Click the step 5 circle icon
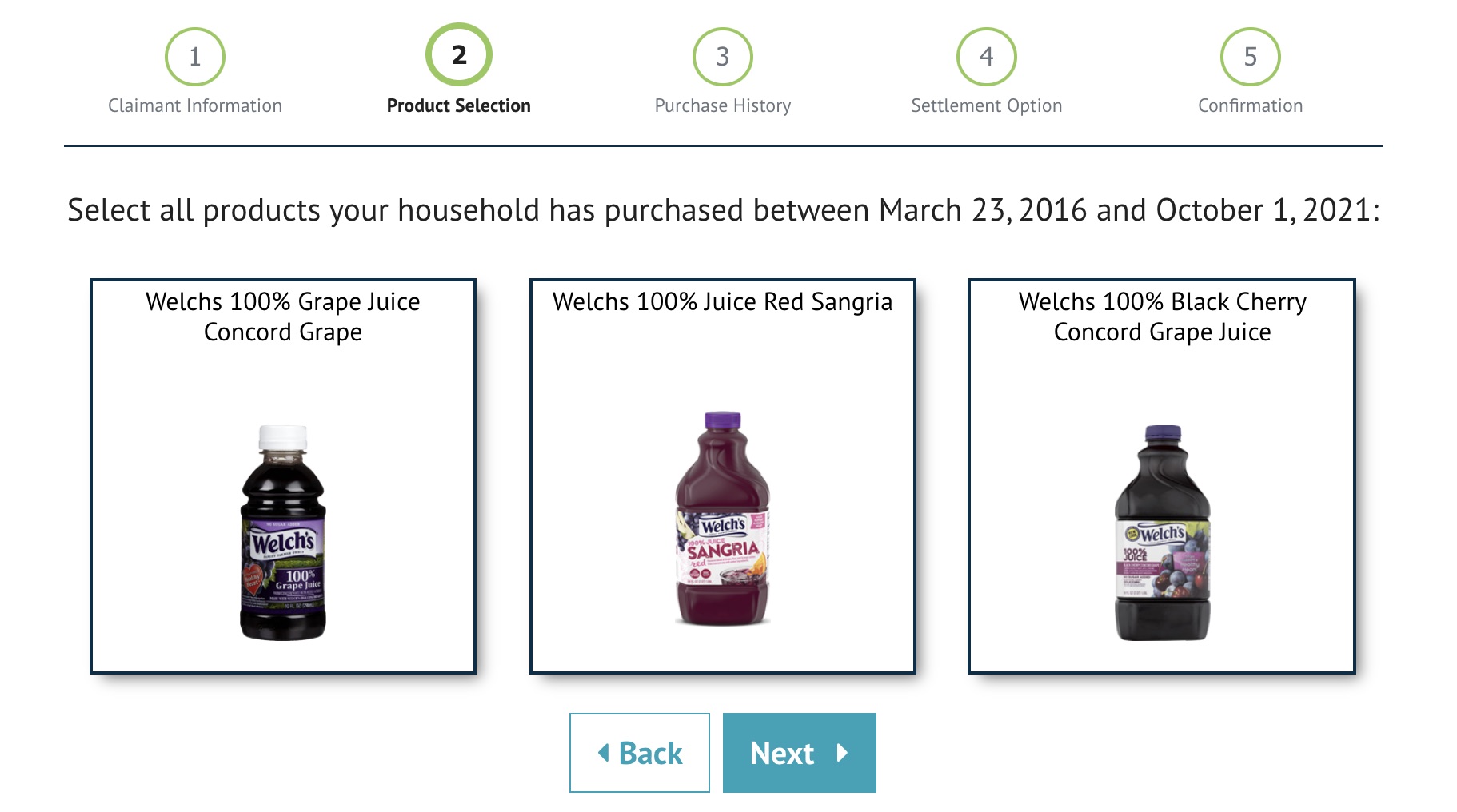Screen dimensions: 1457x812 [x=1250, y=57]
